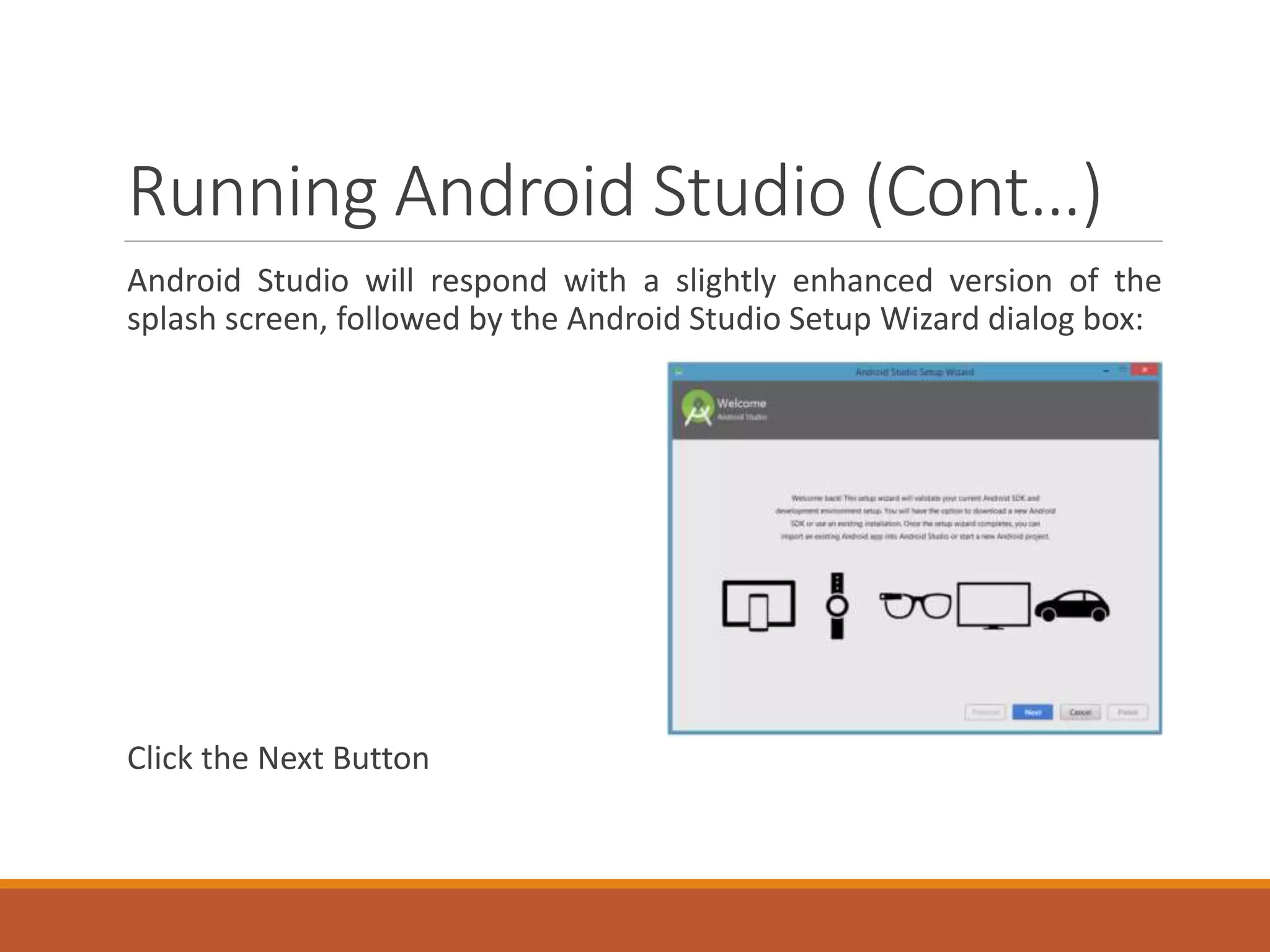Viewport: 1270px width, 952px height.
Task: Click the Android Studio logo icon
Action: 698,408
